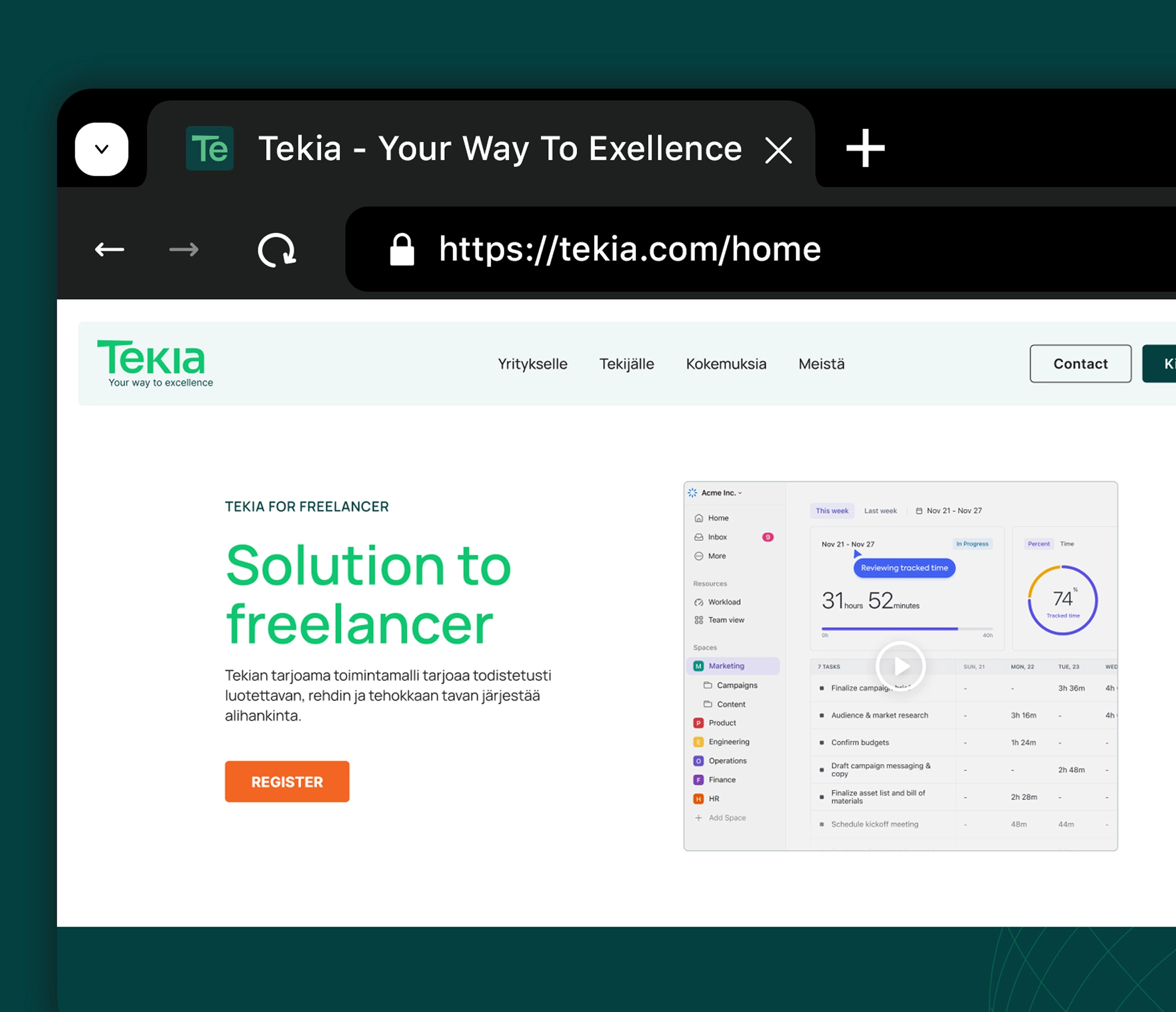Image resolution: width=1176 pixels, height=1012 pixels.
Task: Click the calendar icon beside Nov 21 - Nov 27
Action: point(919,511)
